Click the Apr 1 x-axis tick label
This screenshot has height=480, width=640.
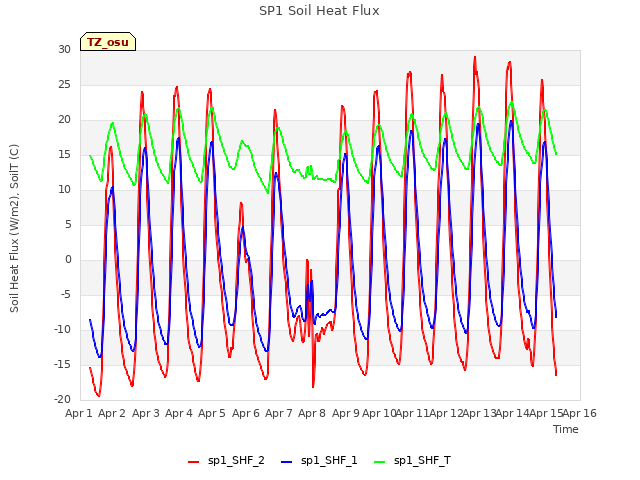[79, 413]
